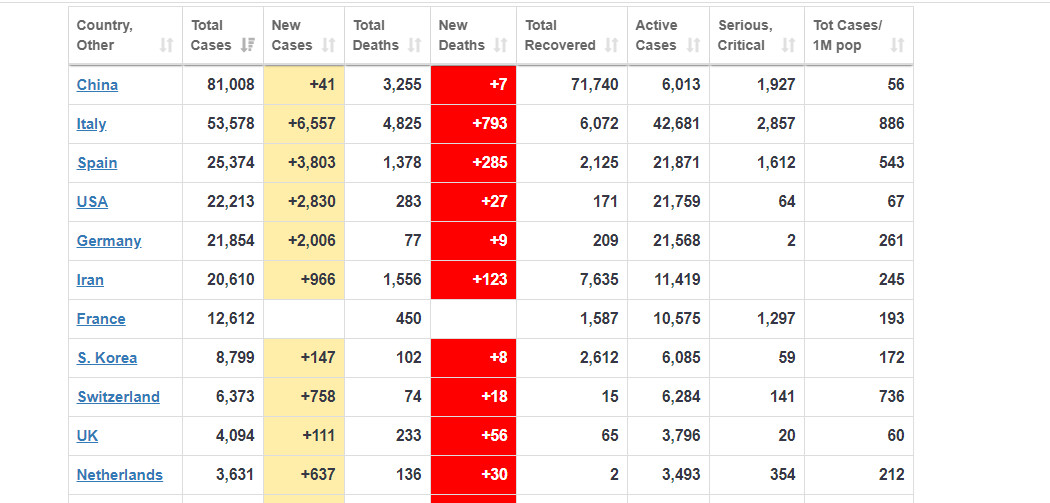This screenshot has height=503, width=1050.
Task: Click sort arrows in Active Cases header
Action: 693,45
